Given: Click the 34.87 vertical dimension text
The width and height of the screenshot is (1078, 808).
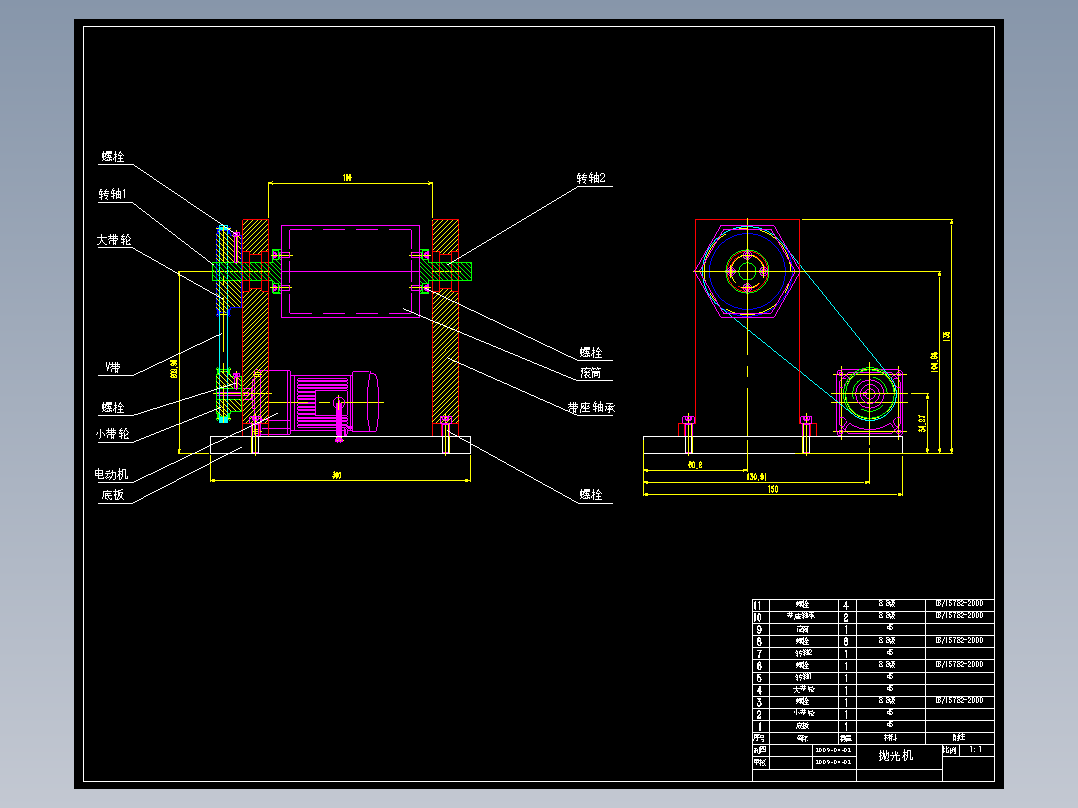Looking at the screenshot, I should coord(923,422).
